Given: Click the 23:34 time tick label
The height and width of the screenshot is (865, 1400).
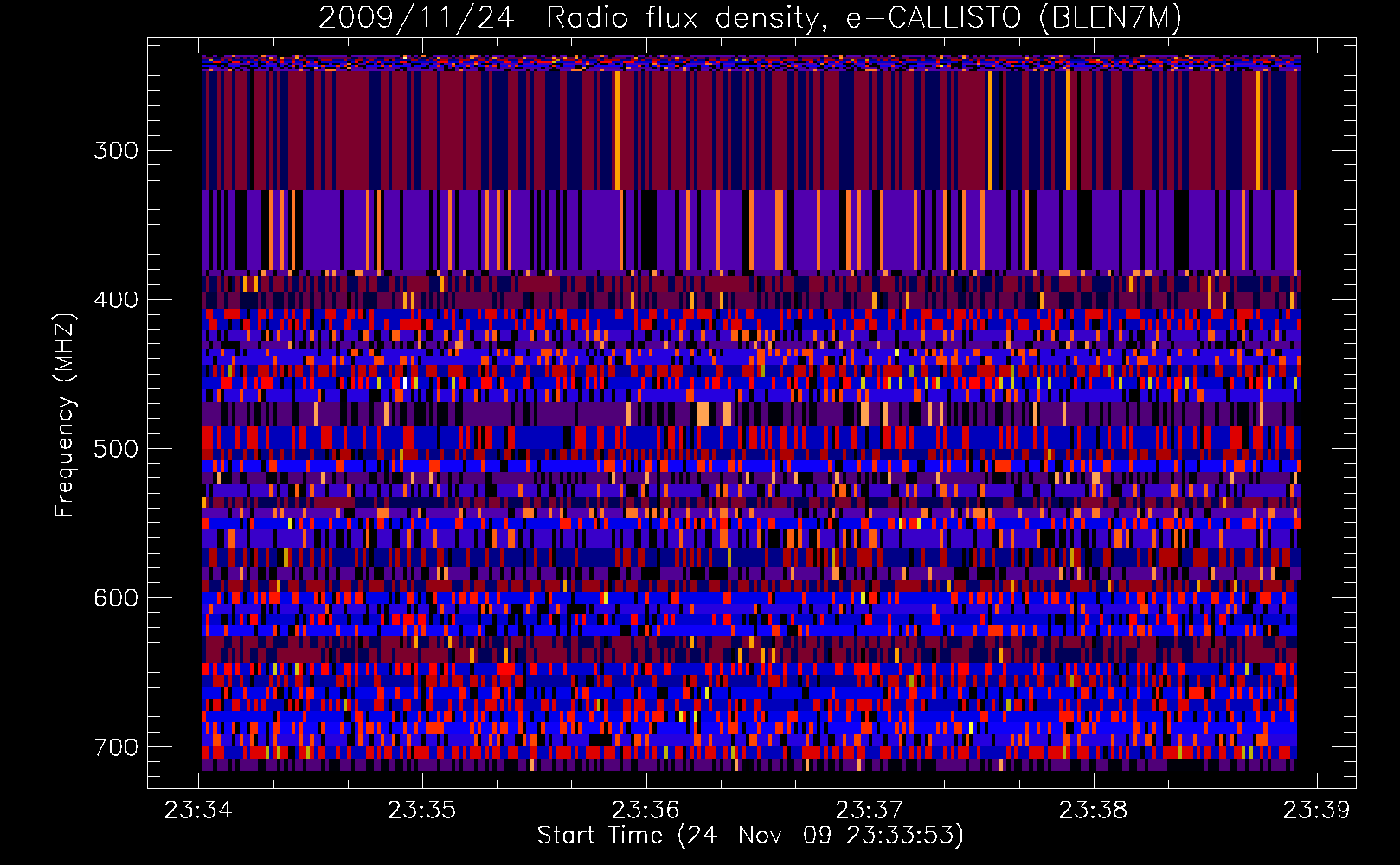Looking at the screenshot, I should tap(198, 810).
